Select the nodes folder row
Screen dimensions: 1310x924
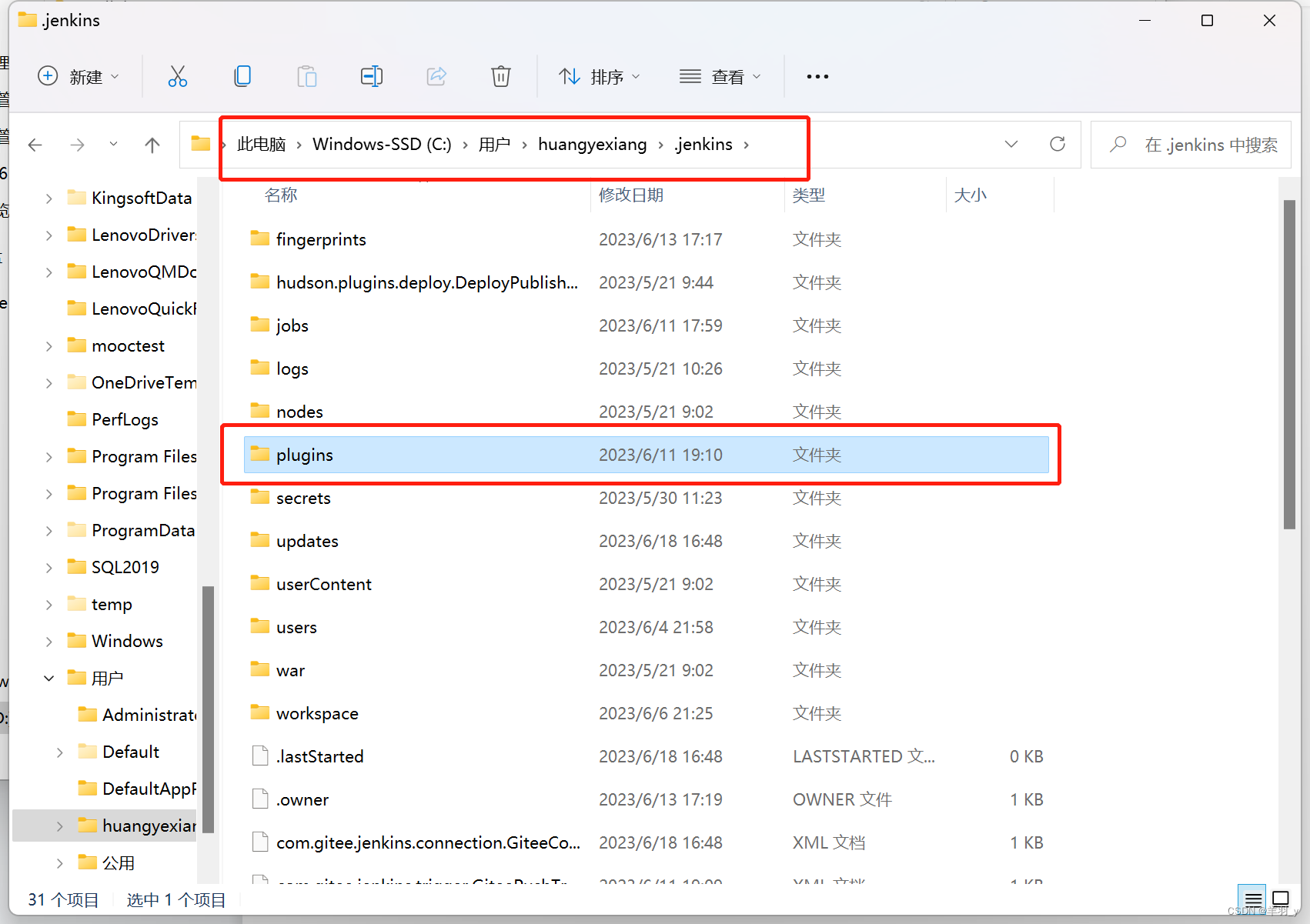[647, 412]
